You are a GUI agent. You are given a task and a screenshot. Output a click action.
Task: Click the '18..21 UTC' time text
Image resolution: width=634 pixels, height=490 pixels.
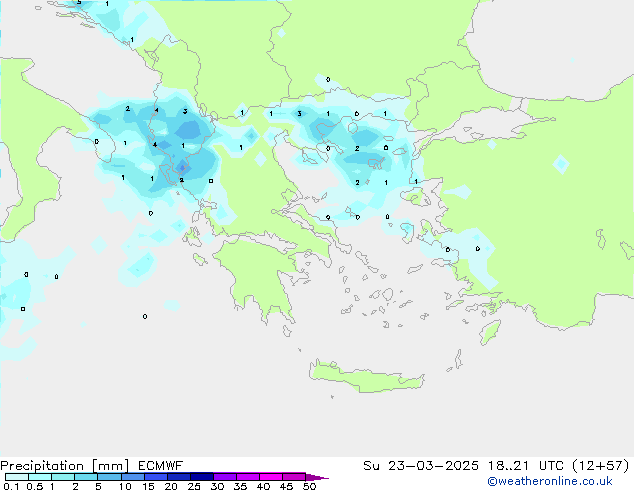(526, 466)
